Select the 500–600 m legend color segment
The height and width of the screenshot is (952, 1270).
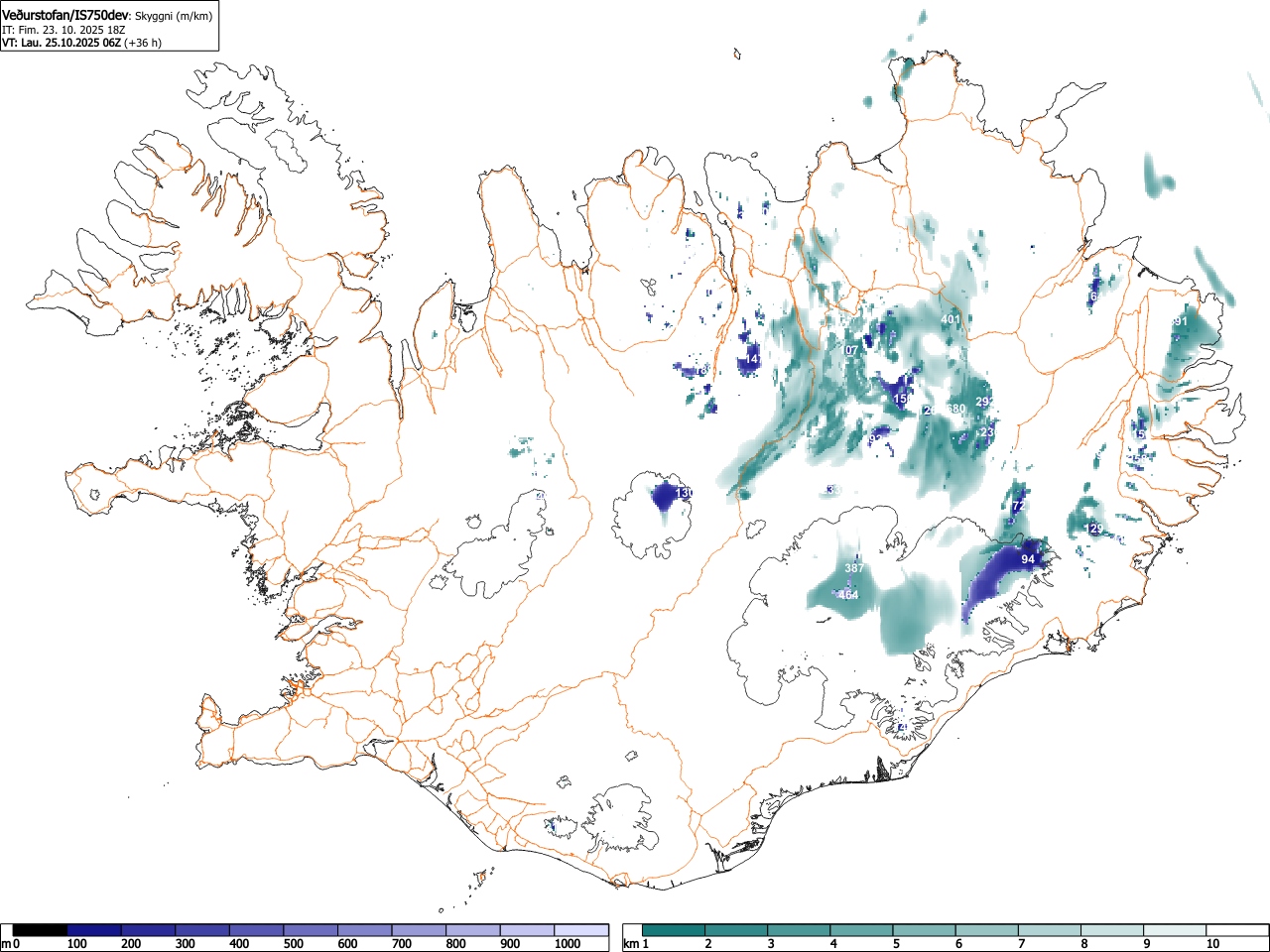[x=311, y=930]
